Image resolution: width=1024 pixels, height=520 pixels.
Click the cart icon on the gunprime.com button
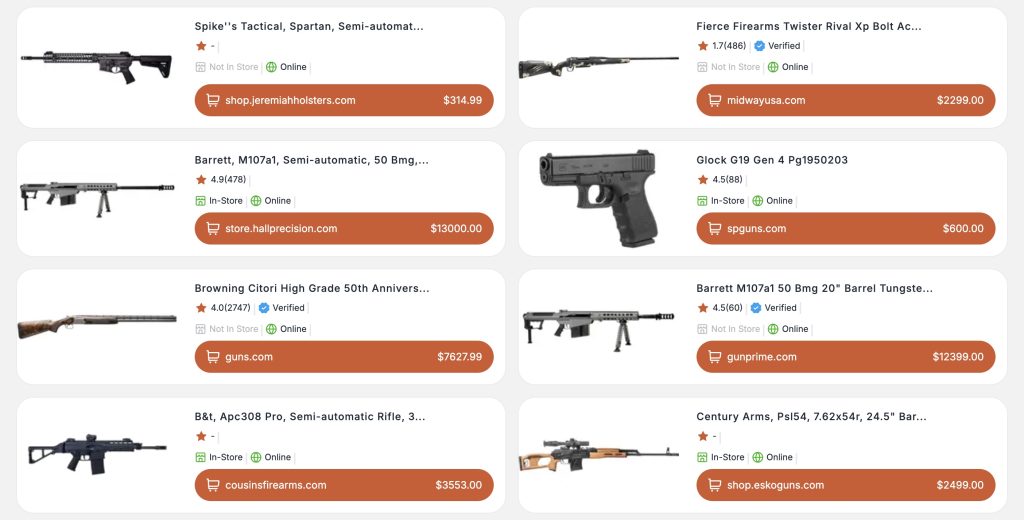714,357
